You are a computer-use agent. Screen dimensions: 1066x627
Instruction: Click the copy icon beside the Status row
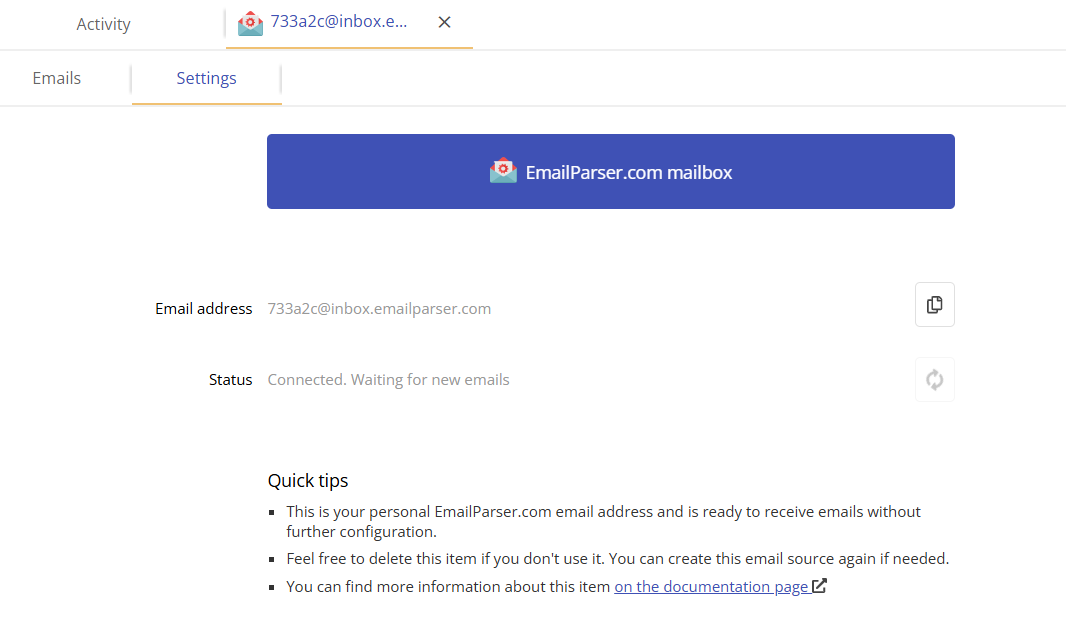point(934,379)
